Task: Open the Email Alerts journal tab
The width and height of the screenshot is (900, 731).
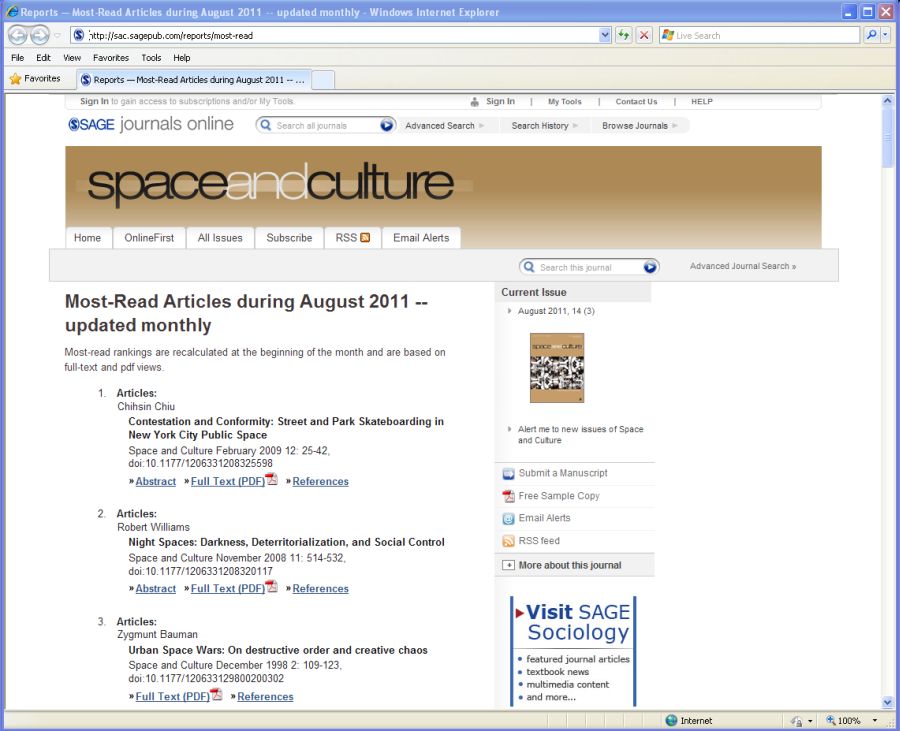Action: 421,238
